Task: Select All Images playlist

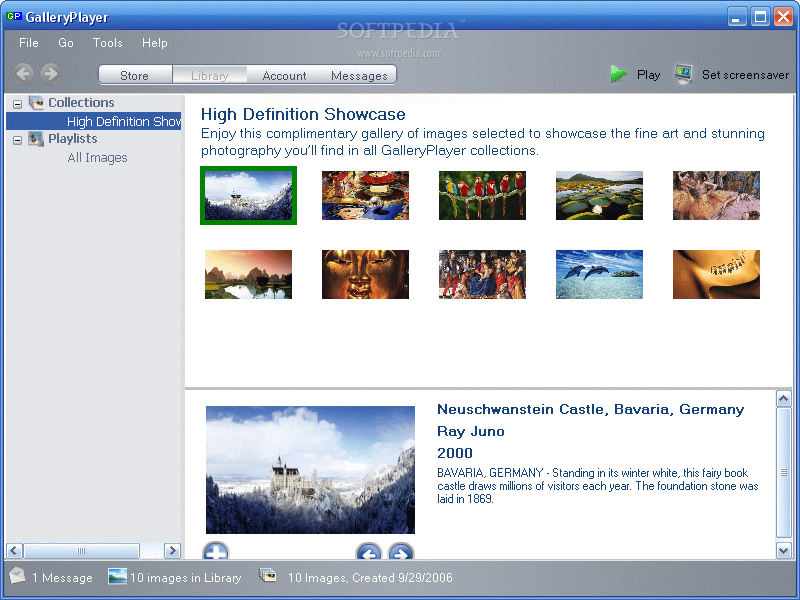Action: point(97,158)
